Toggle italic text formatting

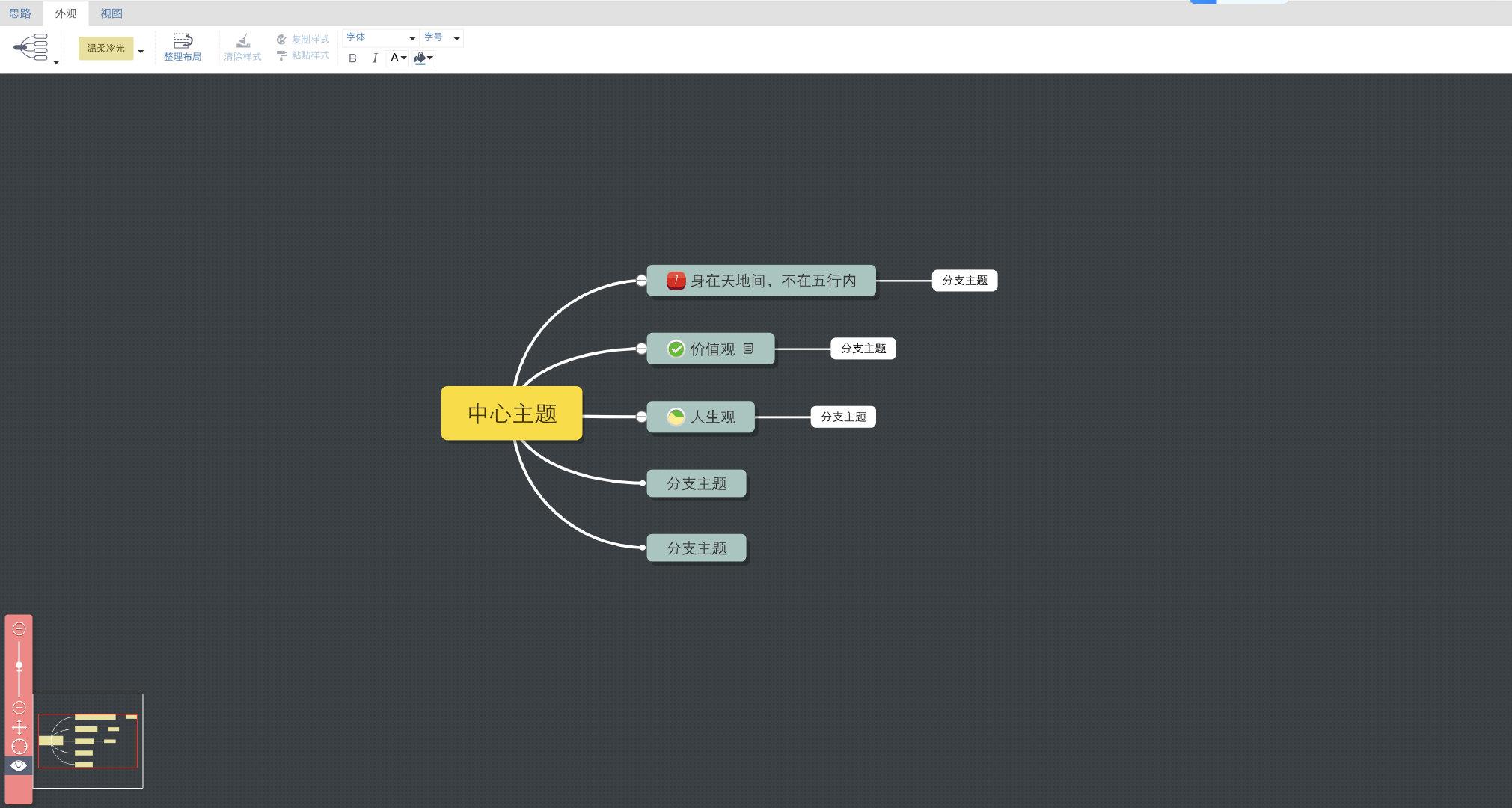tap(374, 58)
